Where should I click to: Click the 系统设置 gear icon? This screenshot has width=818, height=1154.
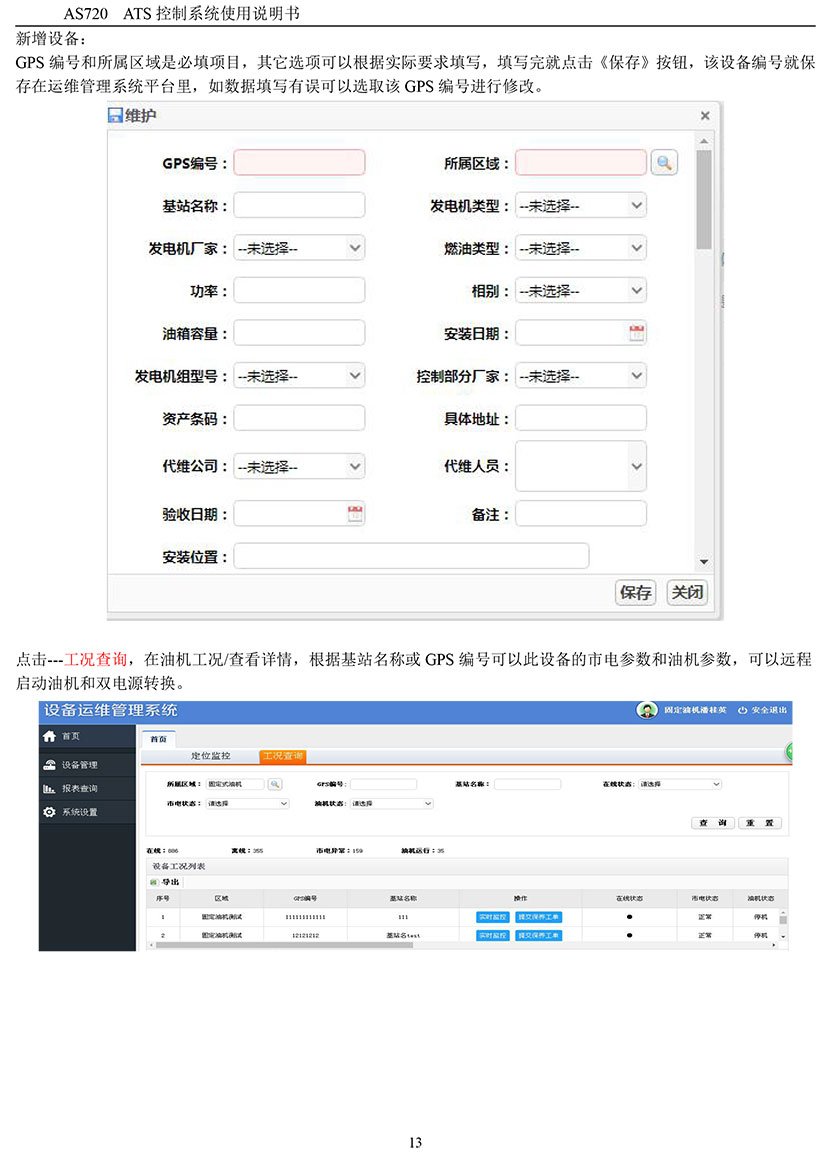tap(49, 812)
